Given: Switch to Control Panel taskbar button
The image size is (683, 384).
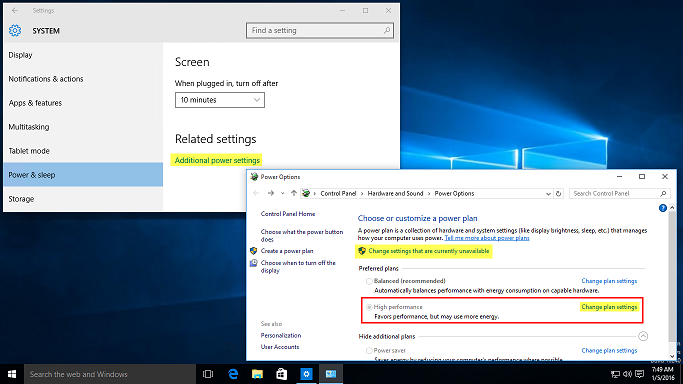Looking at the screenshot, I should (x=331, y=374).
